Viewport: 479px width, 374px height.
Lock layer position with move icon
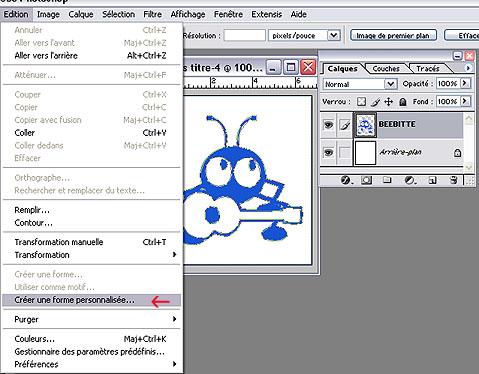coord(389,101)
